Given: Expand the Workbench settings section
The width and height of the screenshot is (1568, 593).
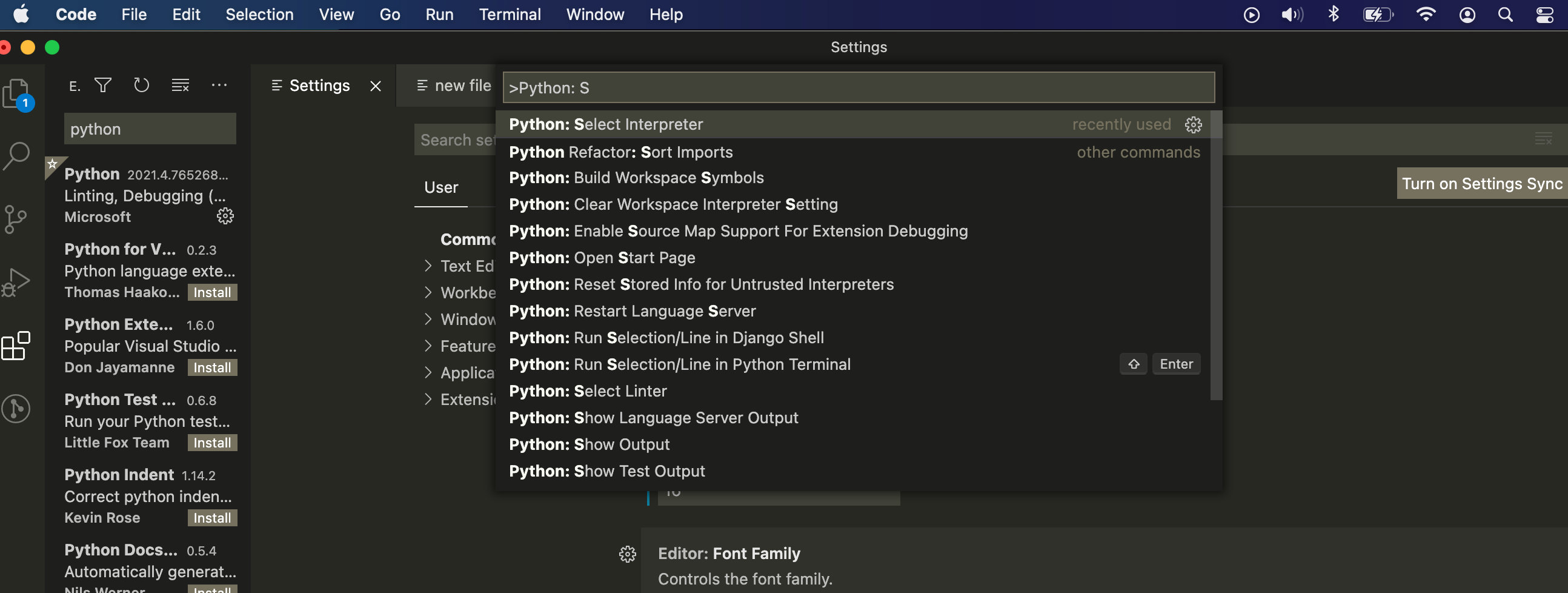Looking at the screenshot, I should tap(428, 292).
